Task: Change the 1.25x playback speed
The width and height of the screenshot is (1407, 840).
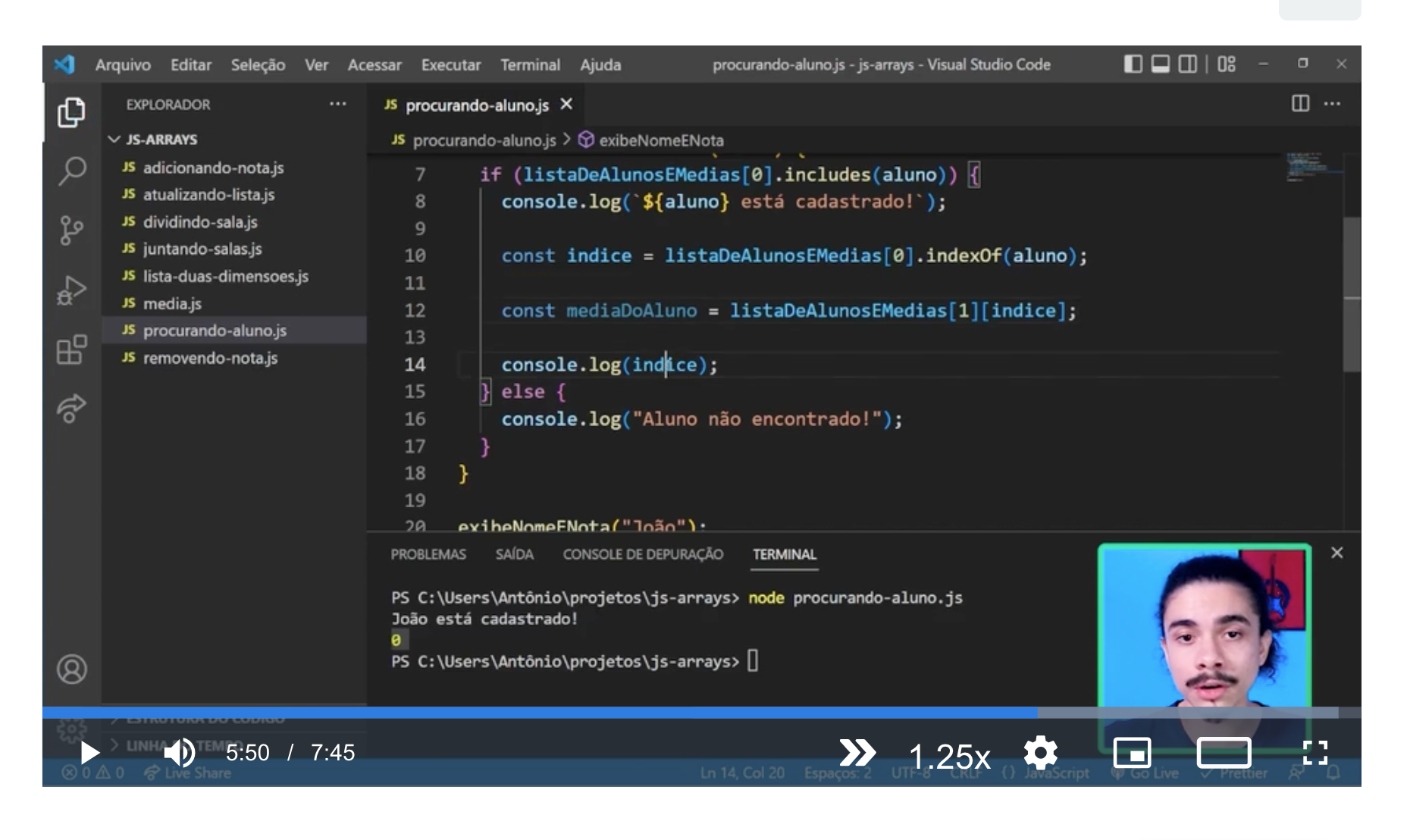Action: click(949, 756)
